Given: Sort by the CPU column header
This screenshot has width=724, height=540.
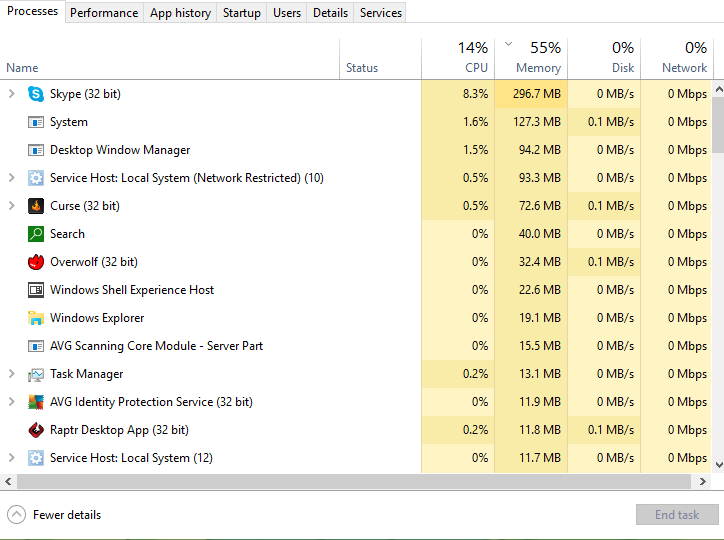Looking at the screenshot, I should [458, 59].
